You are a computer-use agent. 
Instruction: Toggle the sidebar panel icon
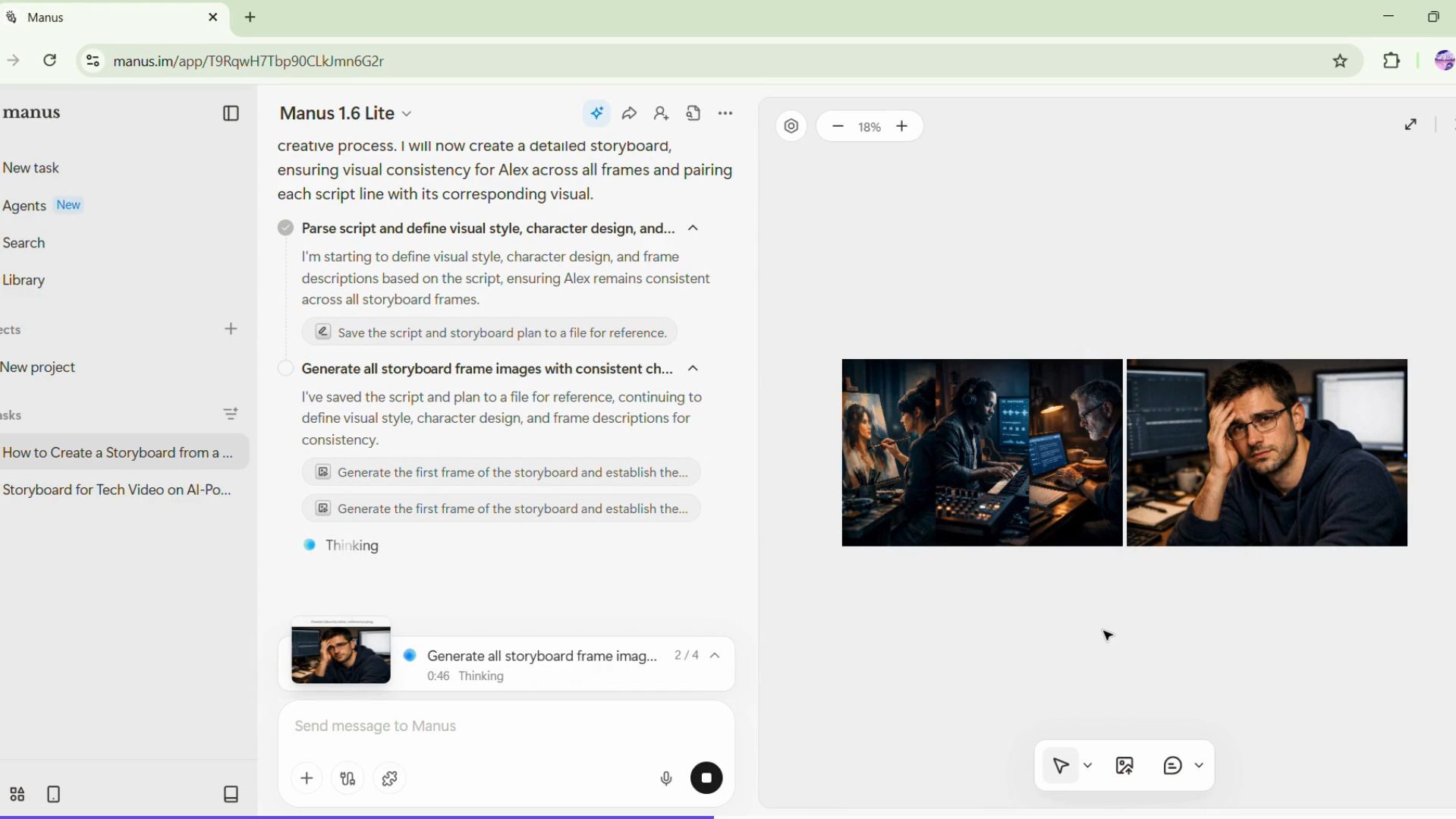231,114
